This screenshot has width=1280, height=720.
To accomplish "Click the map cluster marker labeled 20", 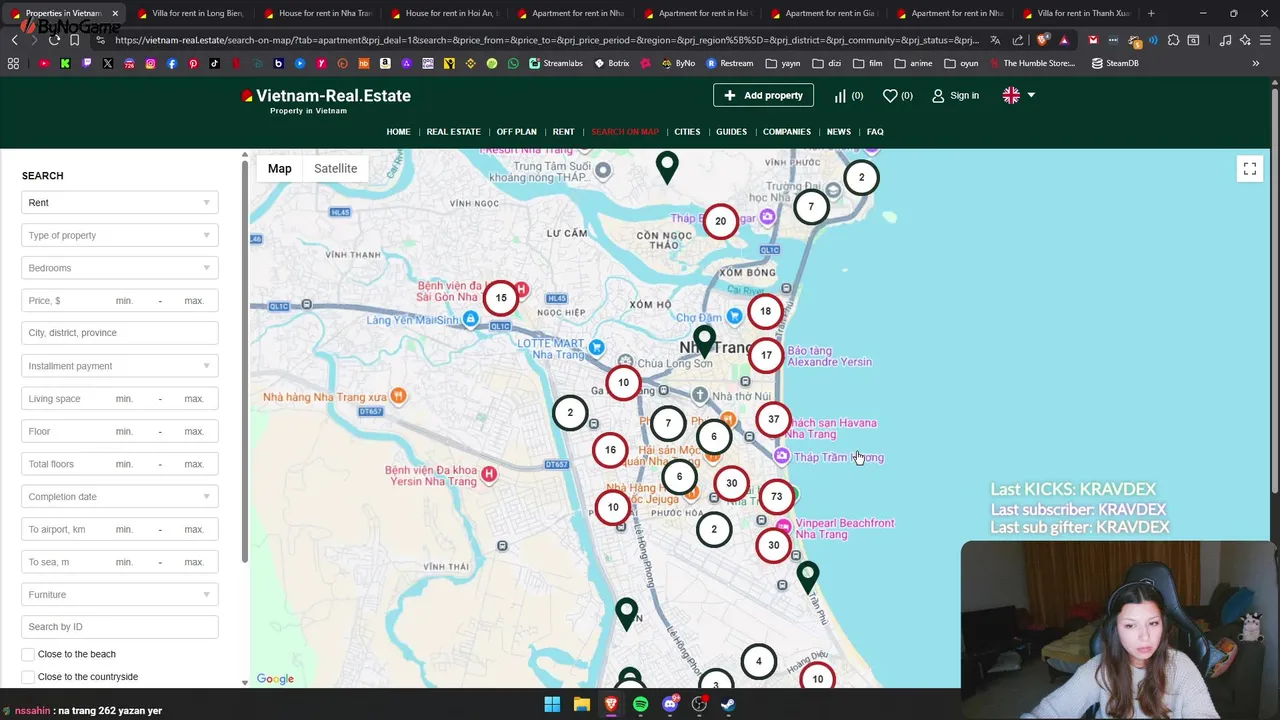I will click(720, 221).
